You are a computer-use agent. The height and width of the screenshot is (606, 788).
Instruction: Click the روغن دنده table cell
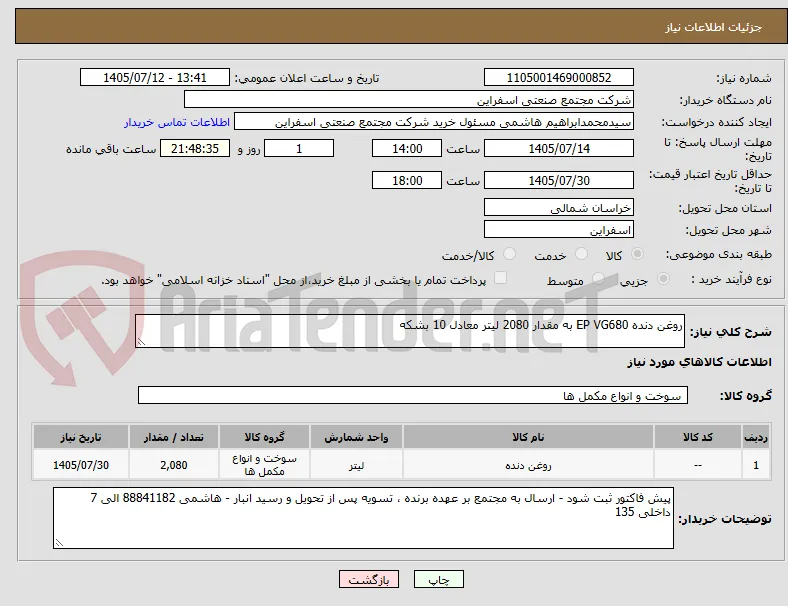click(x=528, y=465)
